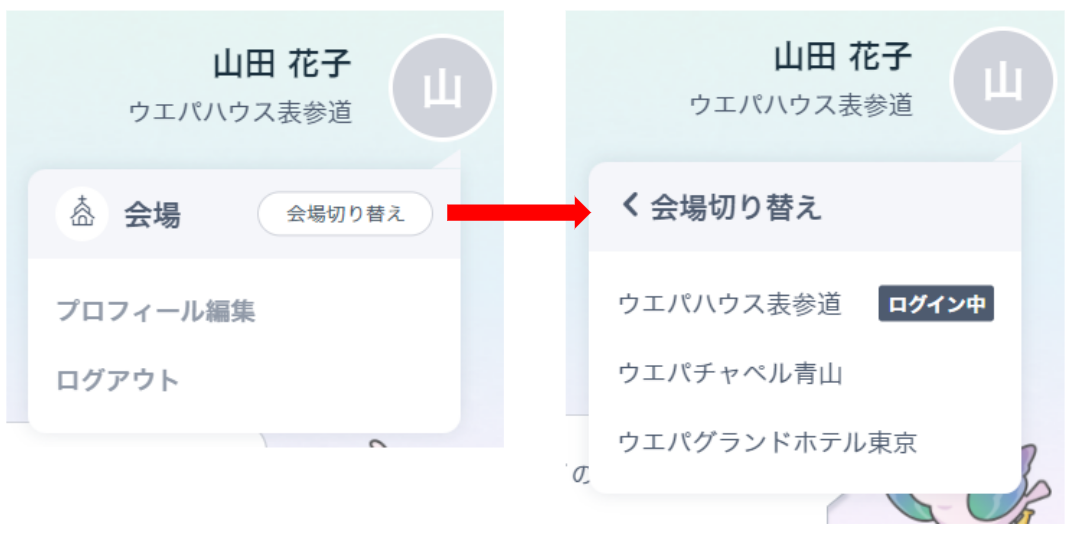Click the 会場切り替え pill button

point(345,214)
